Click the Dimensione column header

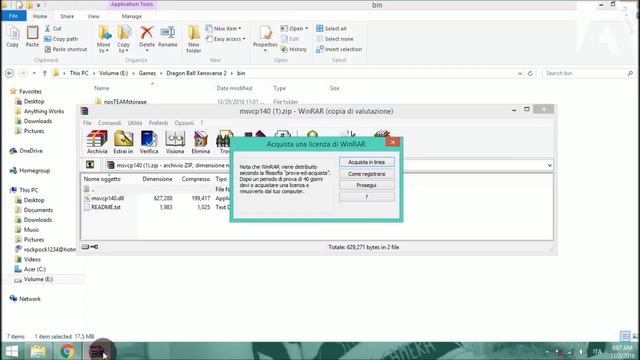pyautogui.click(x=157, y=179)
